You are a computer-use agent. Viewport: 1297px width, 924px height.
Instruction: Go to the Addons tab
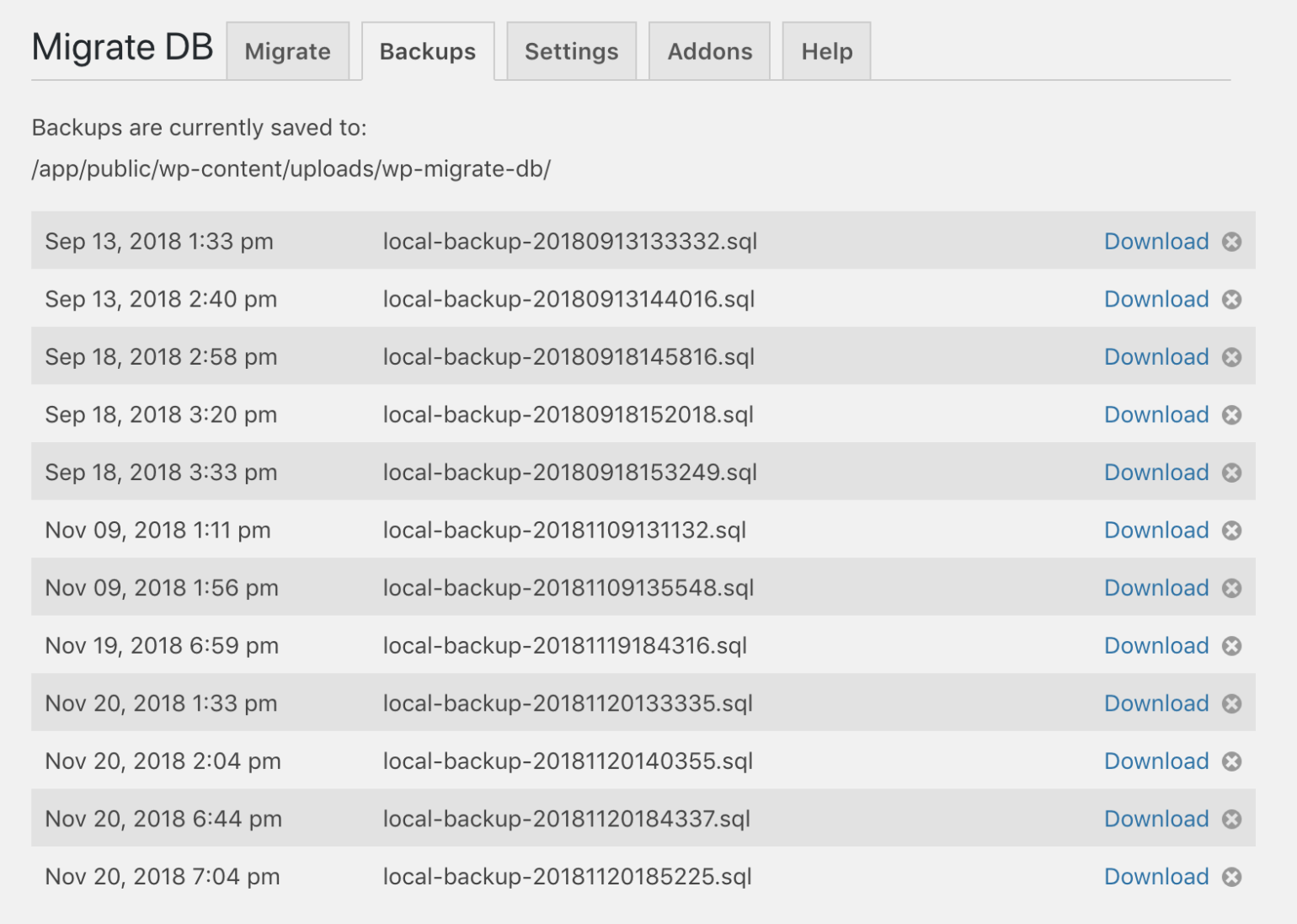(x=709, y=51)
